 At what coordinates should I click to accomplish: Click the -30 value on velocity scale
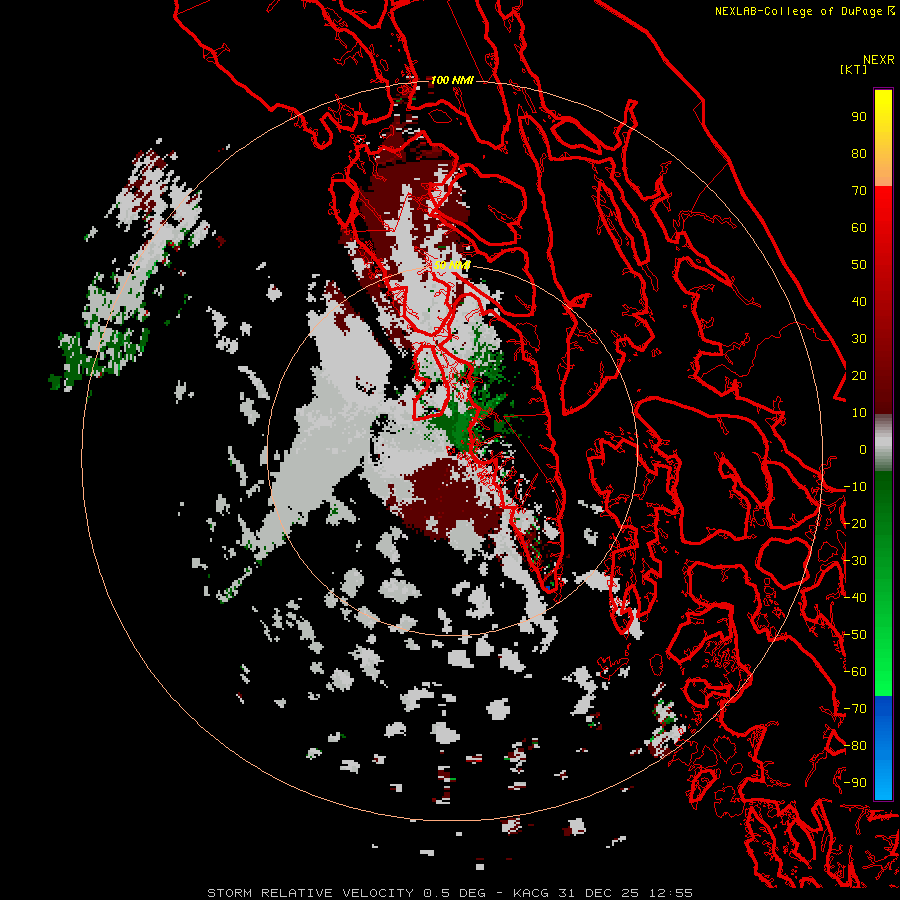pyautogui.click(x=855, y=561)
